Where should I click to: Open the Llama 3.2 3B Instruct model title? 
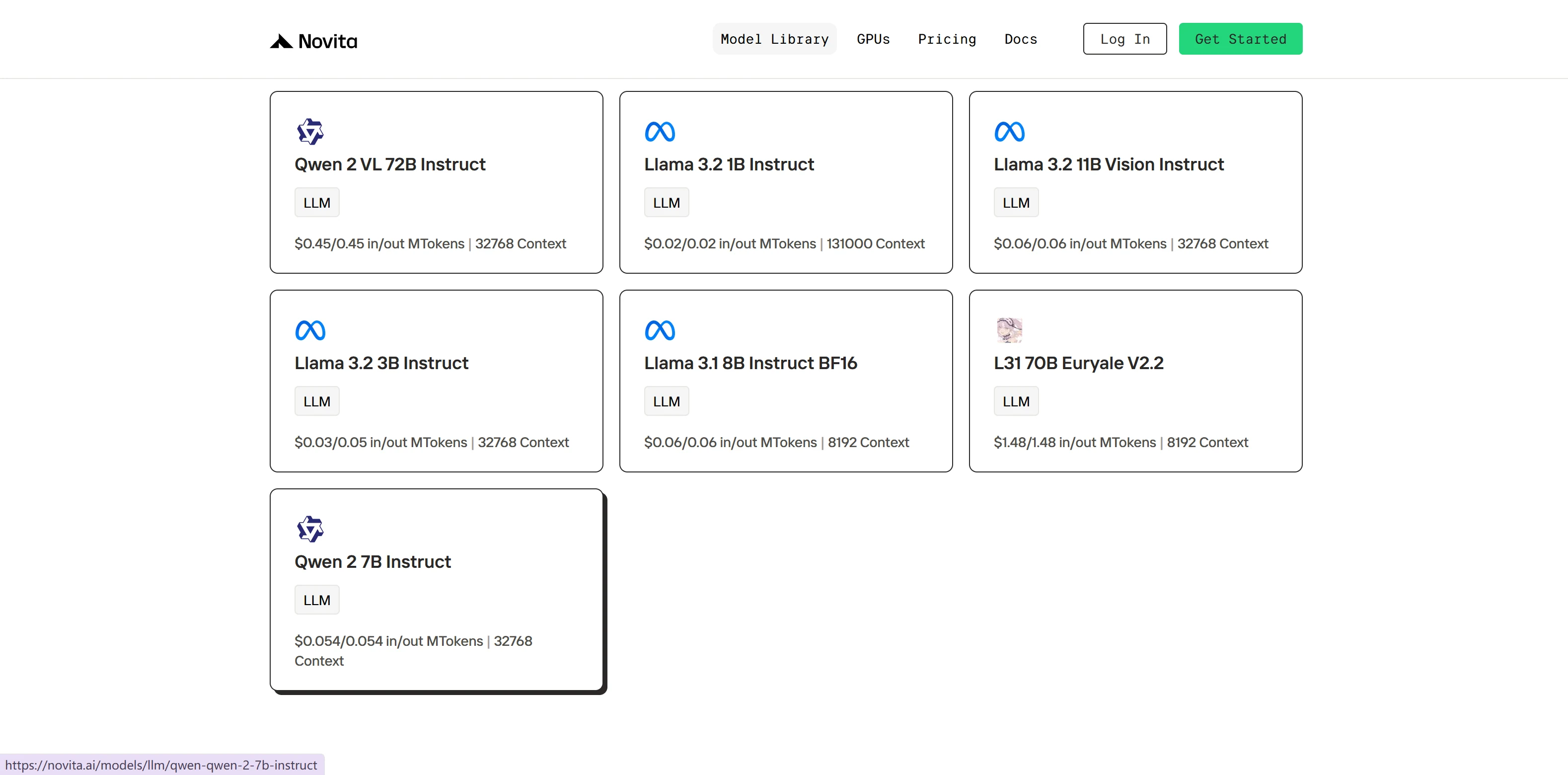pos(381,363)
